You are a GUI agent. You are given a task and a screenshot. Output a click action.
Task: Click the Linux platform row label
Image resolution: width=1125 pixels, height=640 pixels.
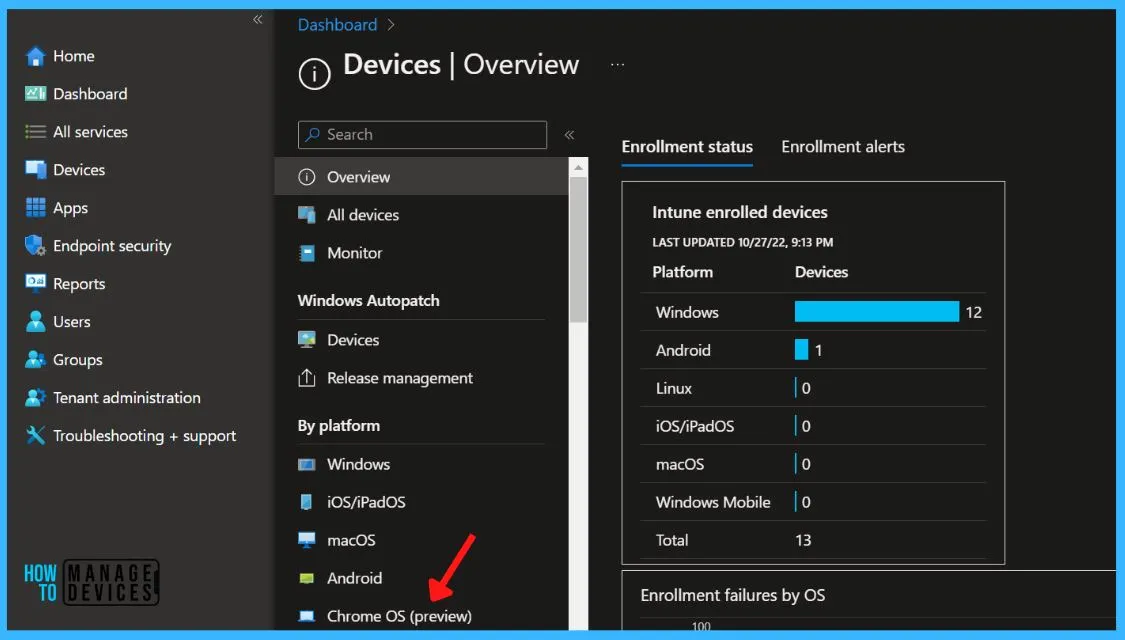[674, 388]
